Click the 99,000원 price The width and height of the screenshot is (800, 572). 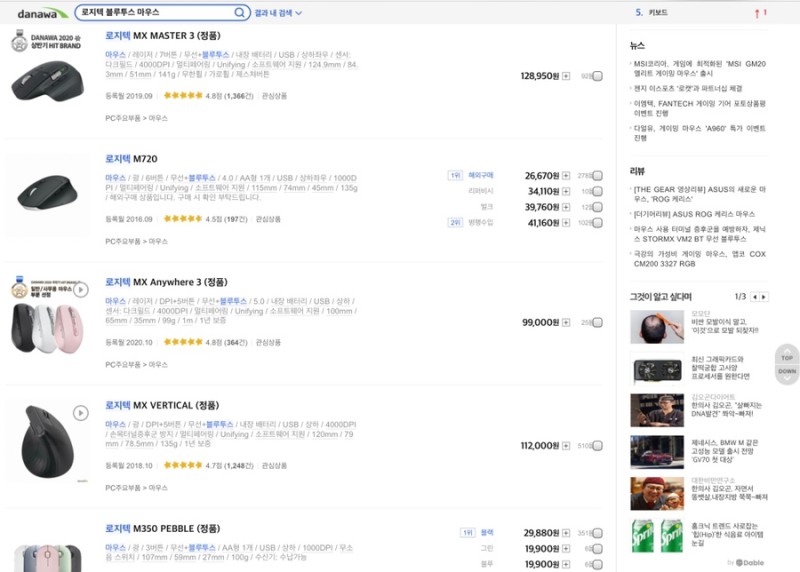[x=541, y=322]
